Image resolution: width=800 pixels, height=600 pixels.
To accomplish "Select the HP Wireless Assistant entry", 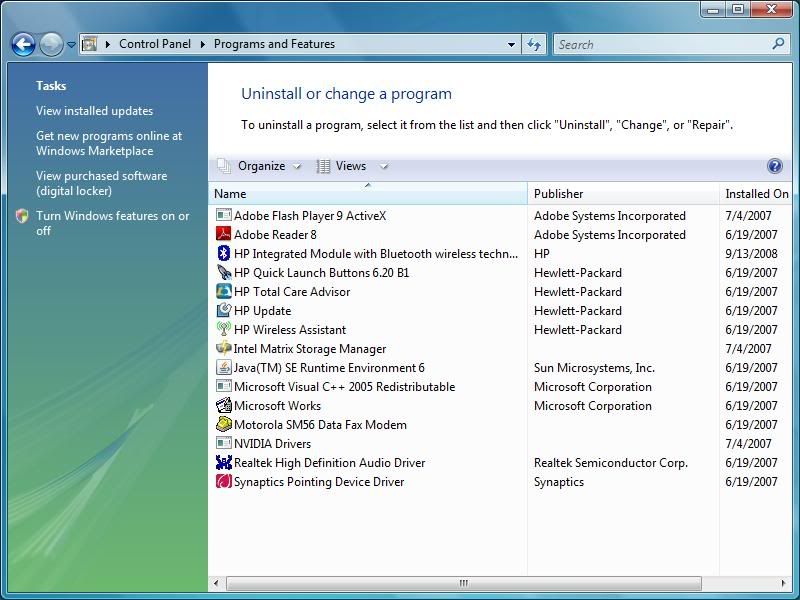I will click(x=500, y=329).
